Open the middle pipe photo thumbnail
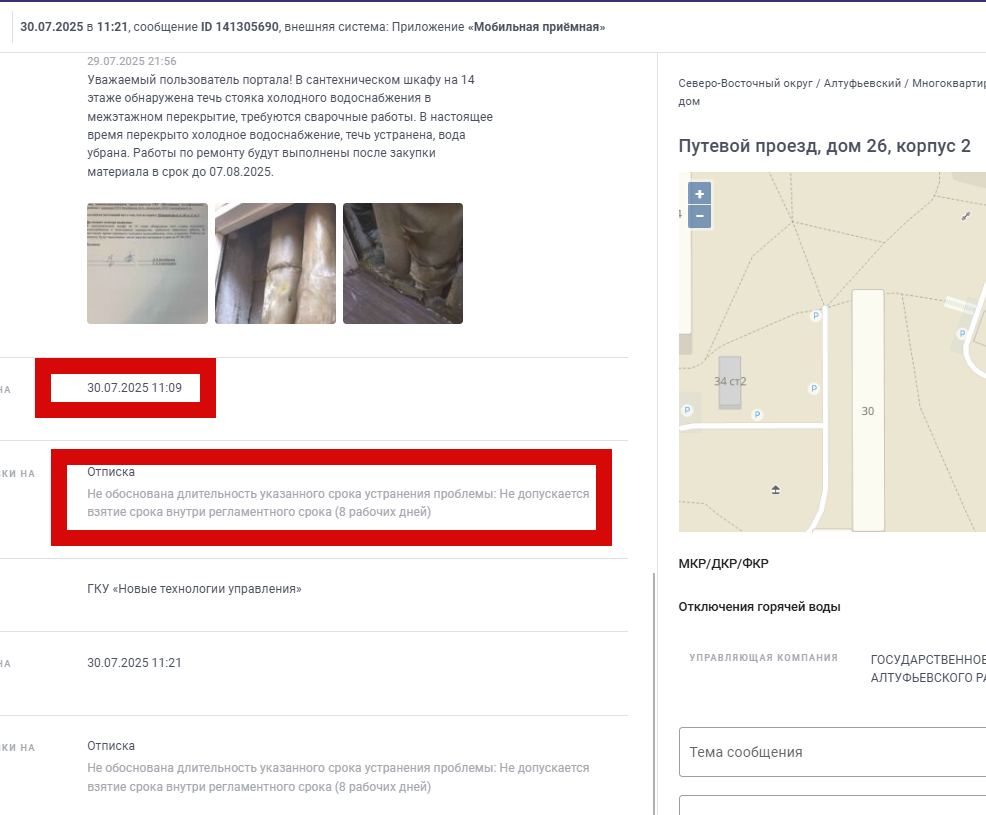The width and height of the screenshot is (986, 815). tap(275, 263)
